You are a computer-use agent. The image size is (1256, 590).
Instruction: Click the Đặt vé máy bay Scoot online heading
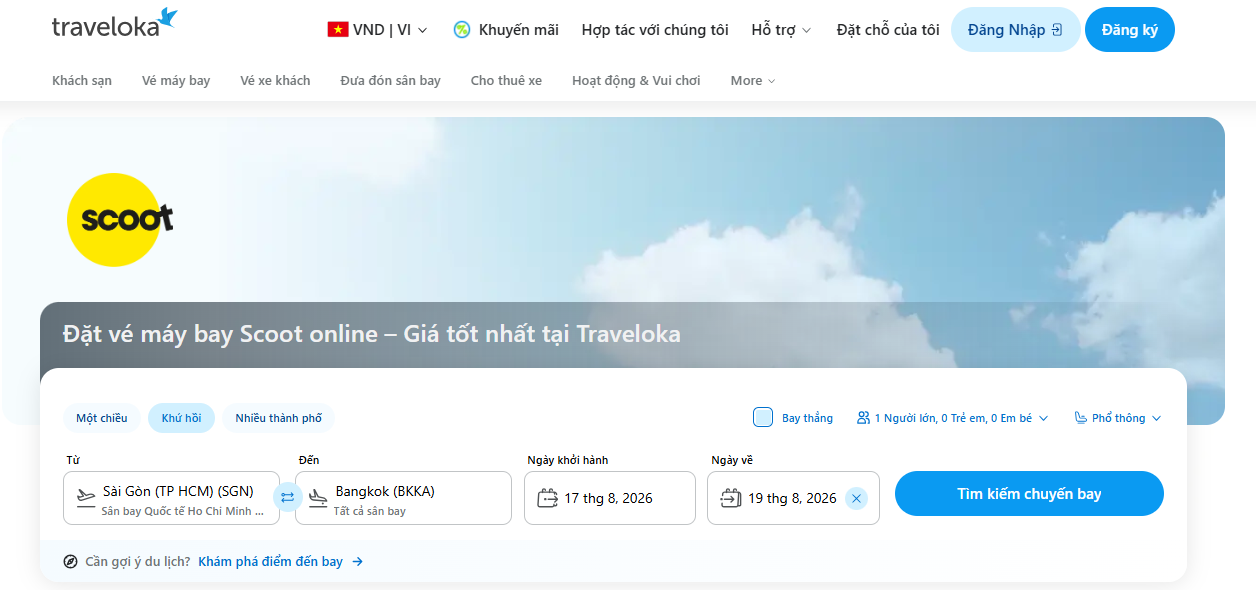coord(371,334)
